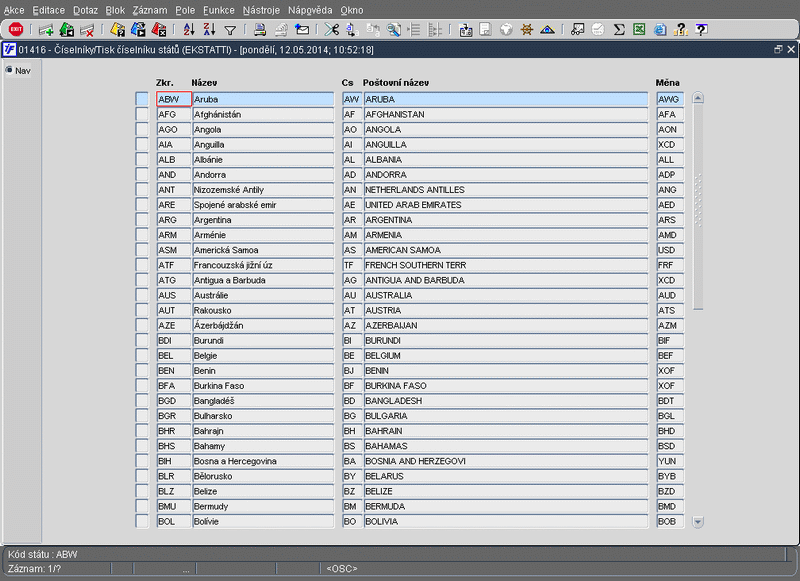Image resolution: width=800 pixels, height=581 pixels.
Task: Click the blue save-to-disk icon
Action: [x=465, y=30]
